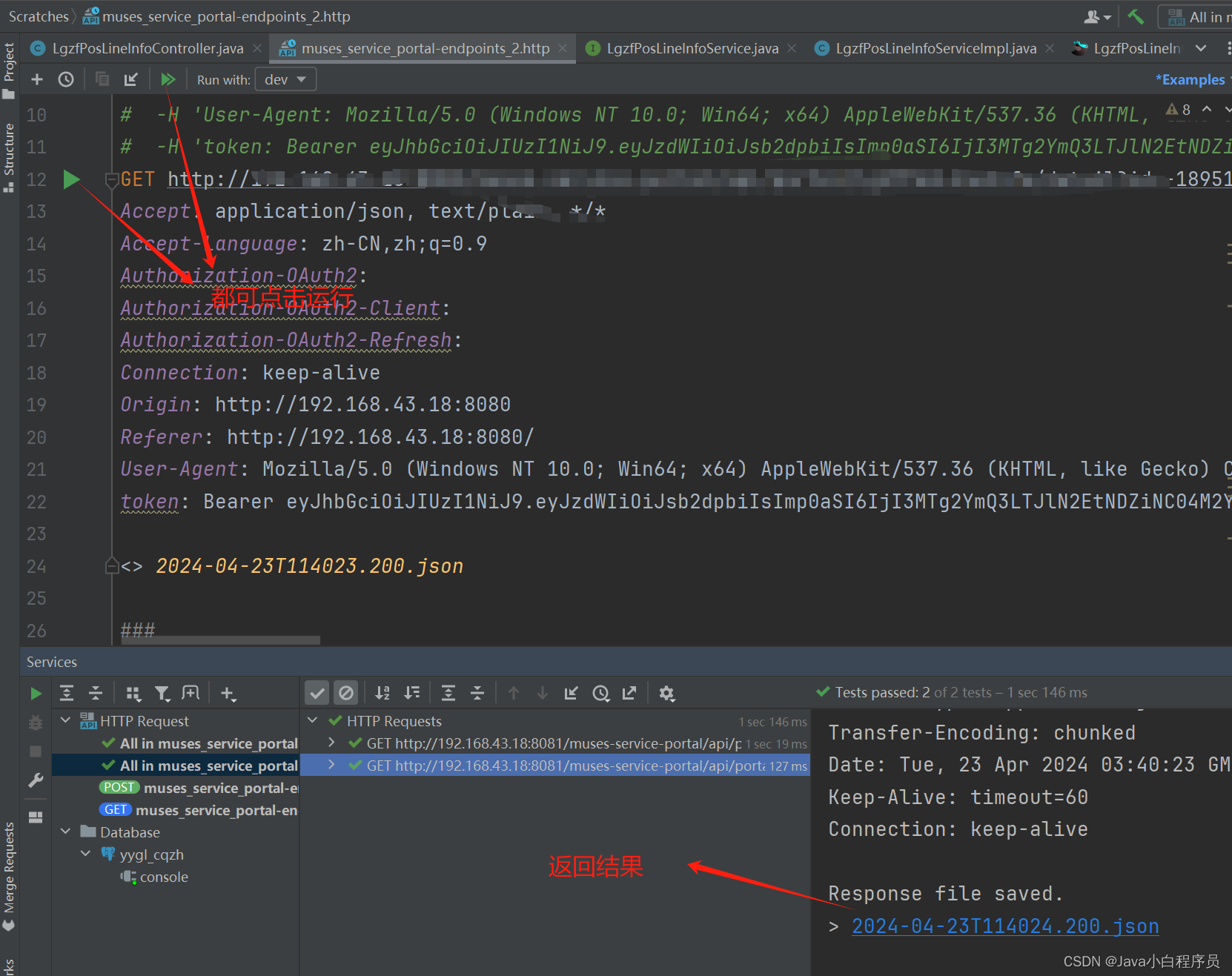Viewport: 1232px width, 976px height.
Task: Click import arrow icon in editor toolbar
Action: coord(131,79)
